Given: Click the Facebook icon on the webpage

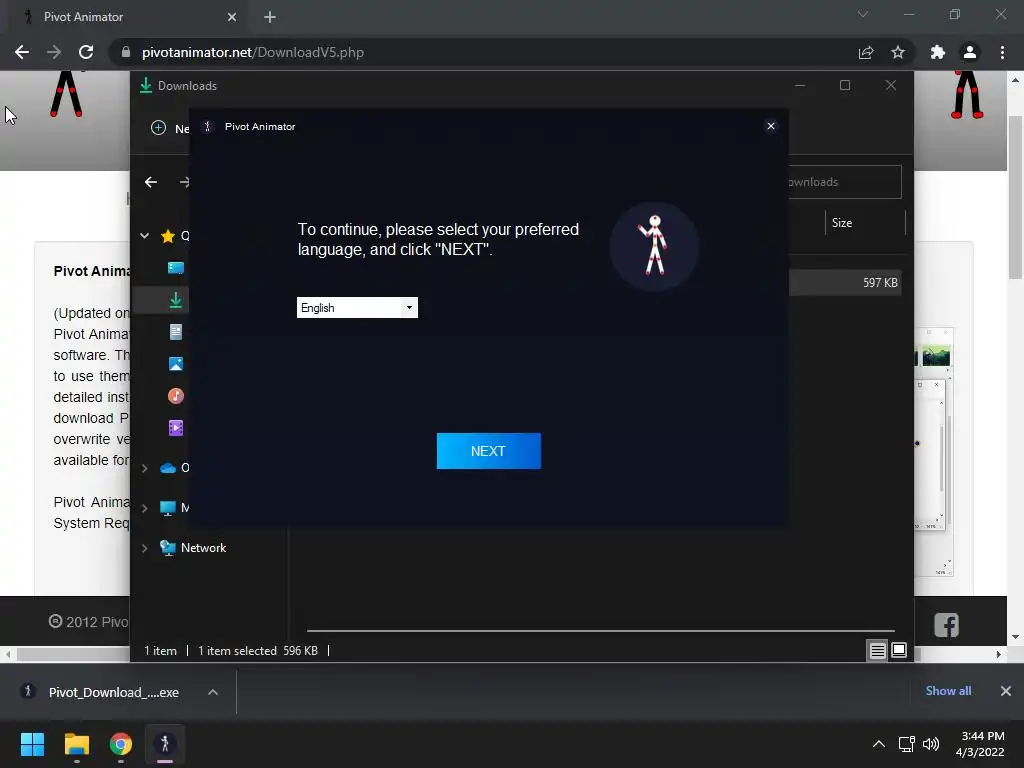Looking at the screenshot, I should (946, 625).
